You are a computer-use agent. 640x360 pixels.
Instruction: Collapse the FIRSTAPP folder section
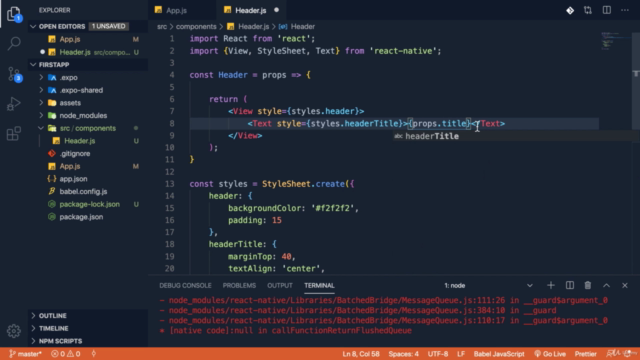[88, 64]
